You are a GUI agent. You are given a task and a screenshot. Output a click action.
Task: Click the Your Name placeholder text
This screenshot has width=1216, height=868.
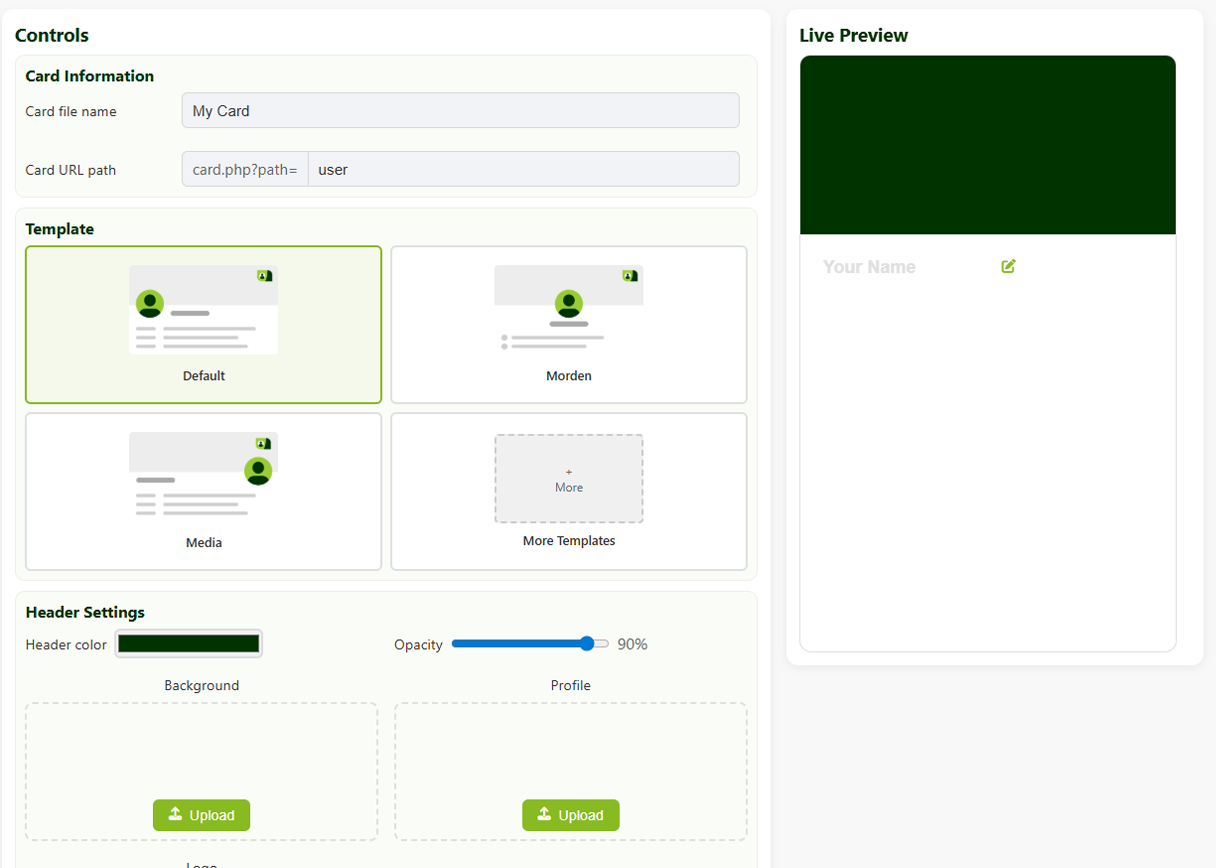[x=869, y=267]
